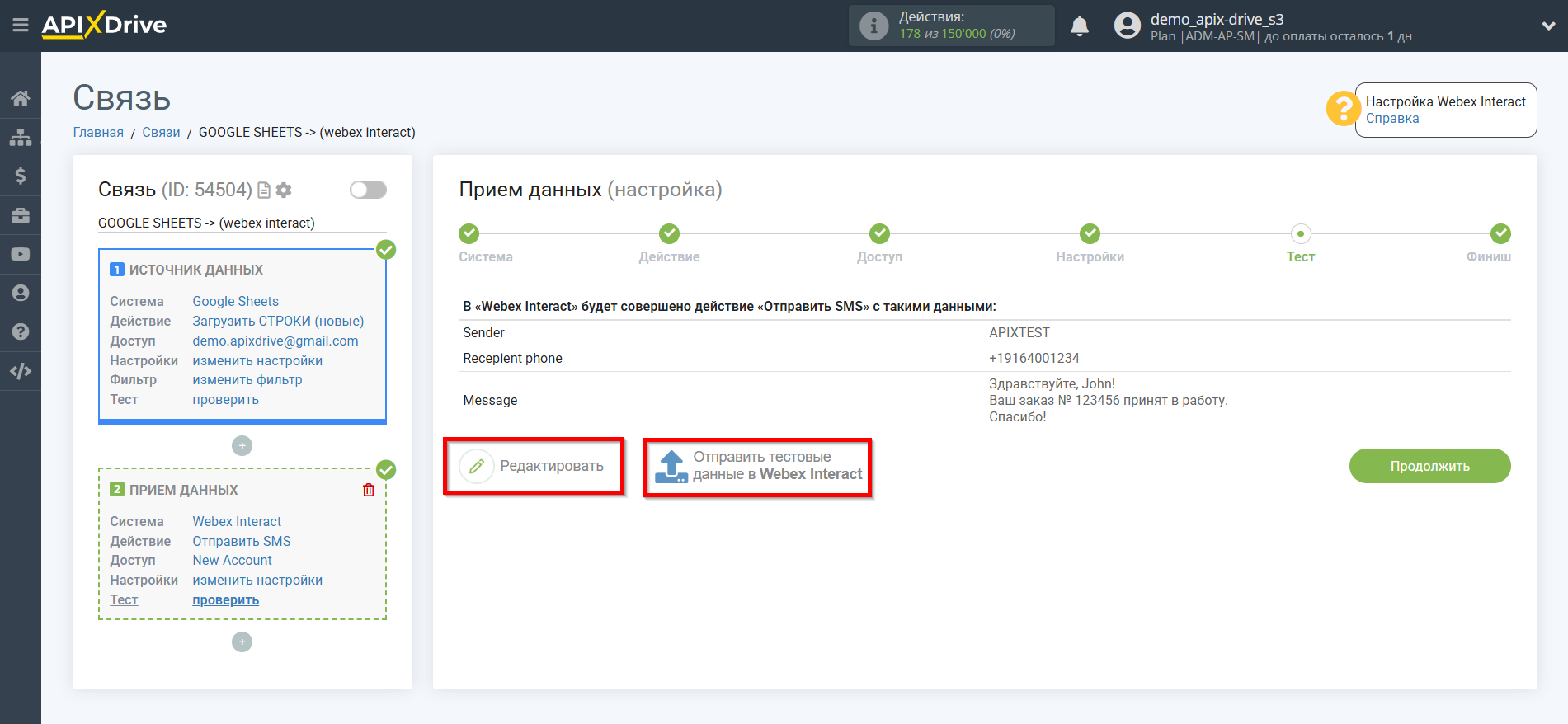This screenshot has height=724, width=1568.
Task: Open the billing dollar icon in sidebar
Action: coord(21,176)
